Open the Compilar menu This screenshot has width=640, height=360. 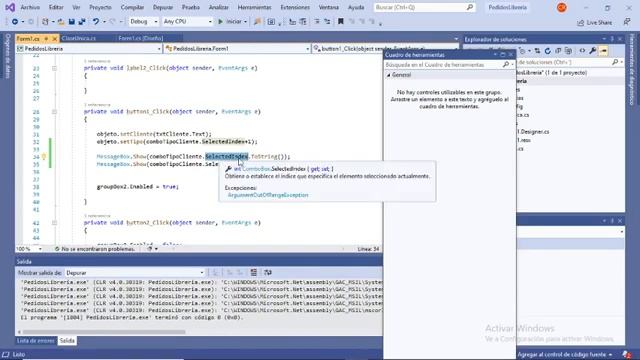(132, 7)
